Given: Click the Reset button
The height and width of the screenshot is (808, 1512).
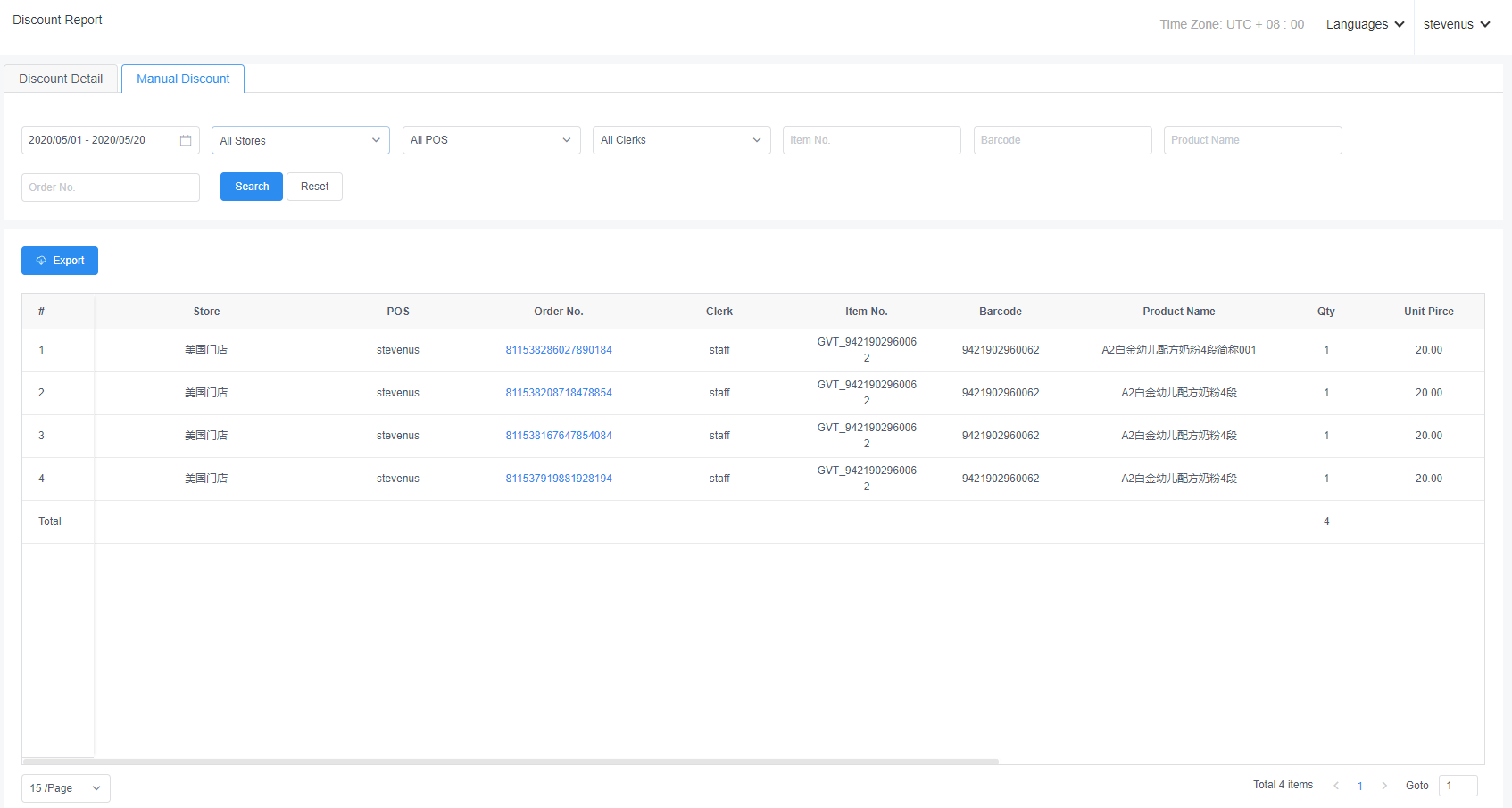Looking at the screenshot, I should coord(314,187).
